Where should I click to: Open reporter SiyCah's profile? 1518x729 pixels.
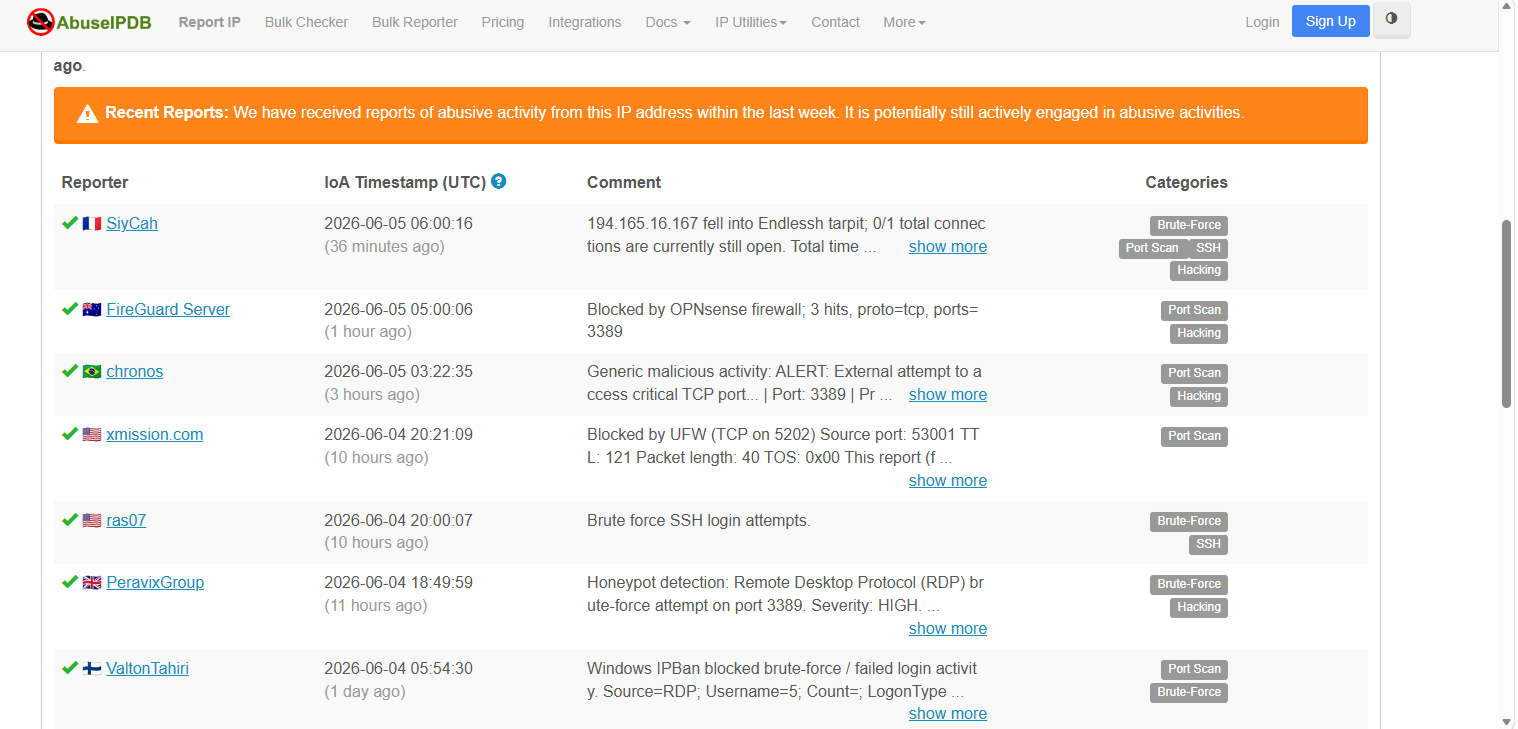click(x=132, y=224)
